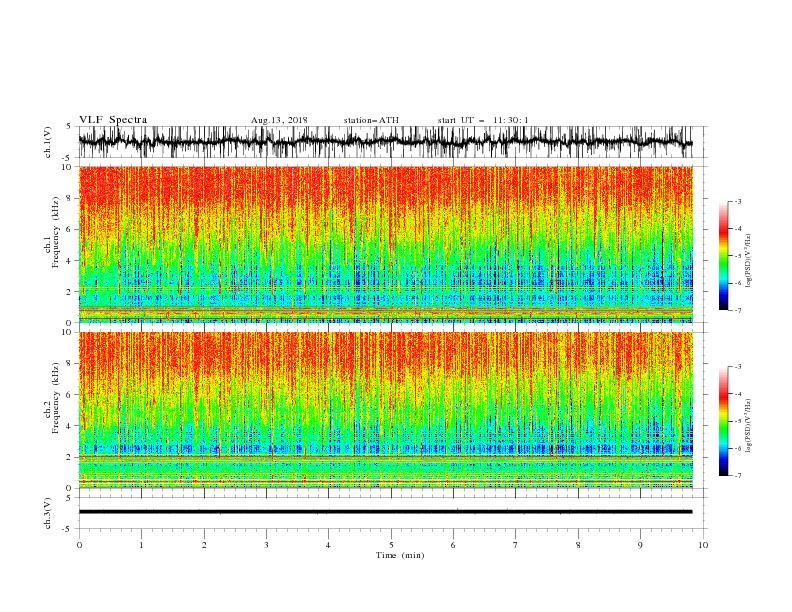Click the "1" tick on the time axis
This screenshot has width=792, height=612.
141,545
